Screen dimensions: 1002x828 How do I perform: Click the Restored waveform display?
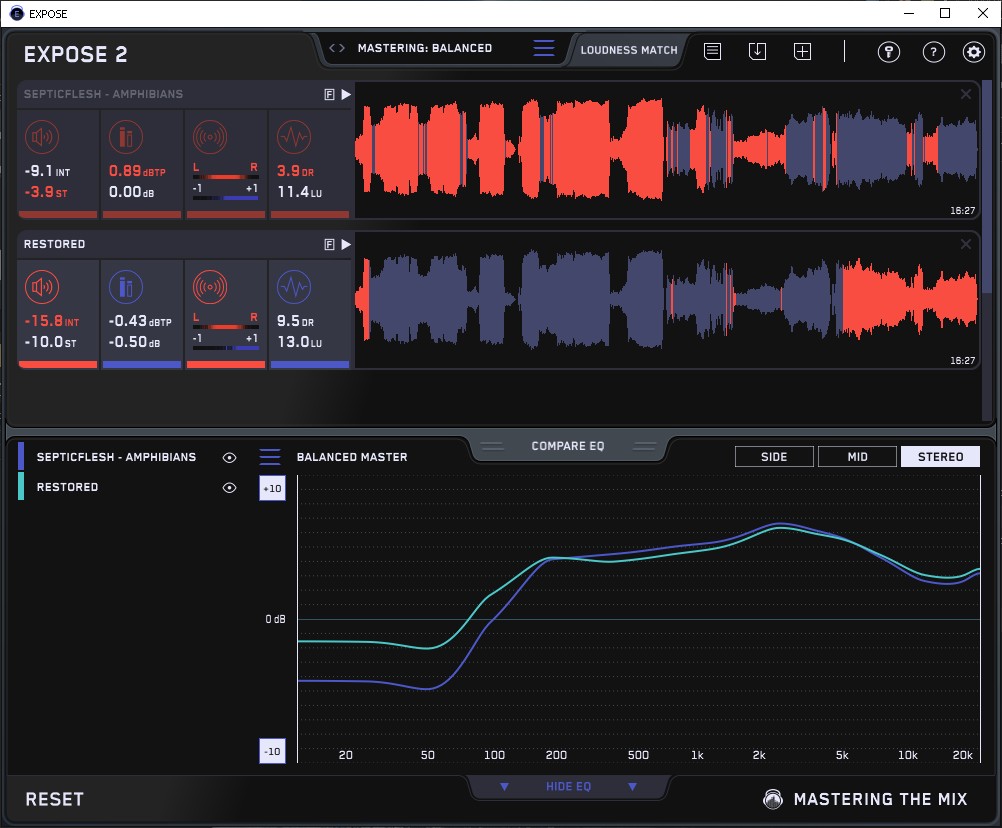[666, 301]
